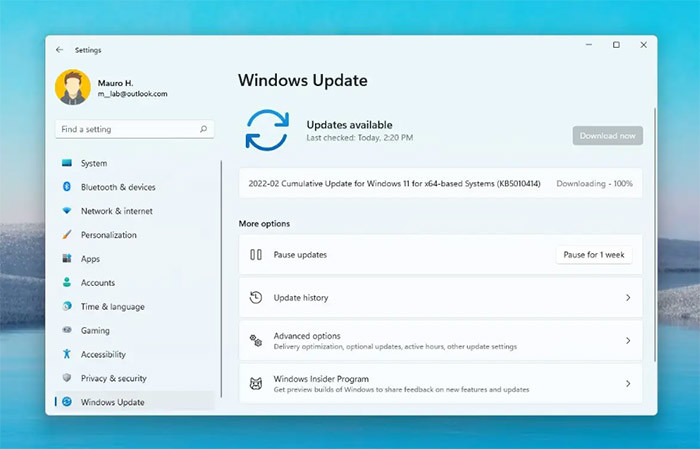
Task: Click the Bluetooth & devices icon
Action: coord(67,187)
